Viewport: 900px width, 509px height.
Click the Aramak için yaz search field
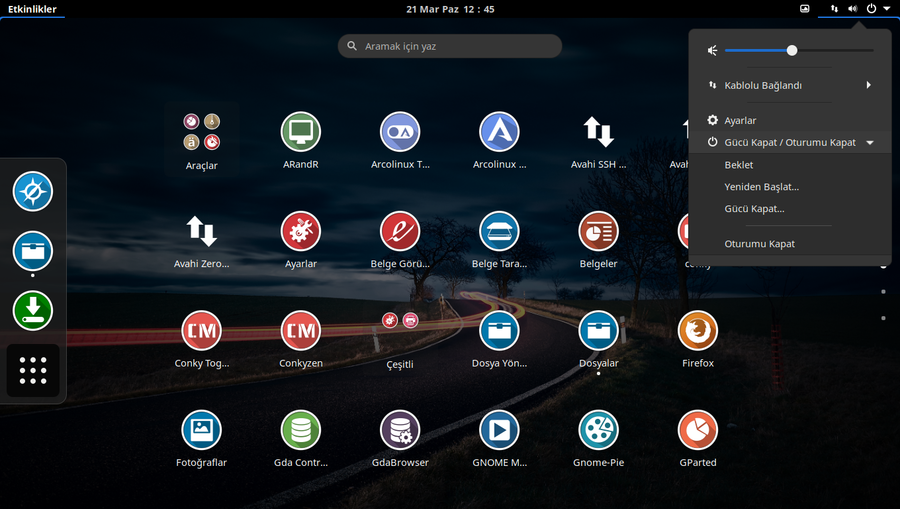coord(450,46)
